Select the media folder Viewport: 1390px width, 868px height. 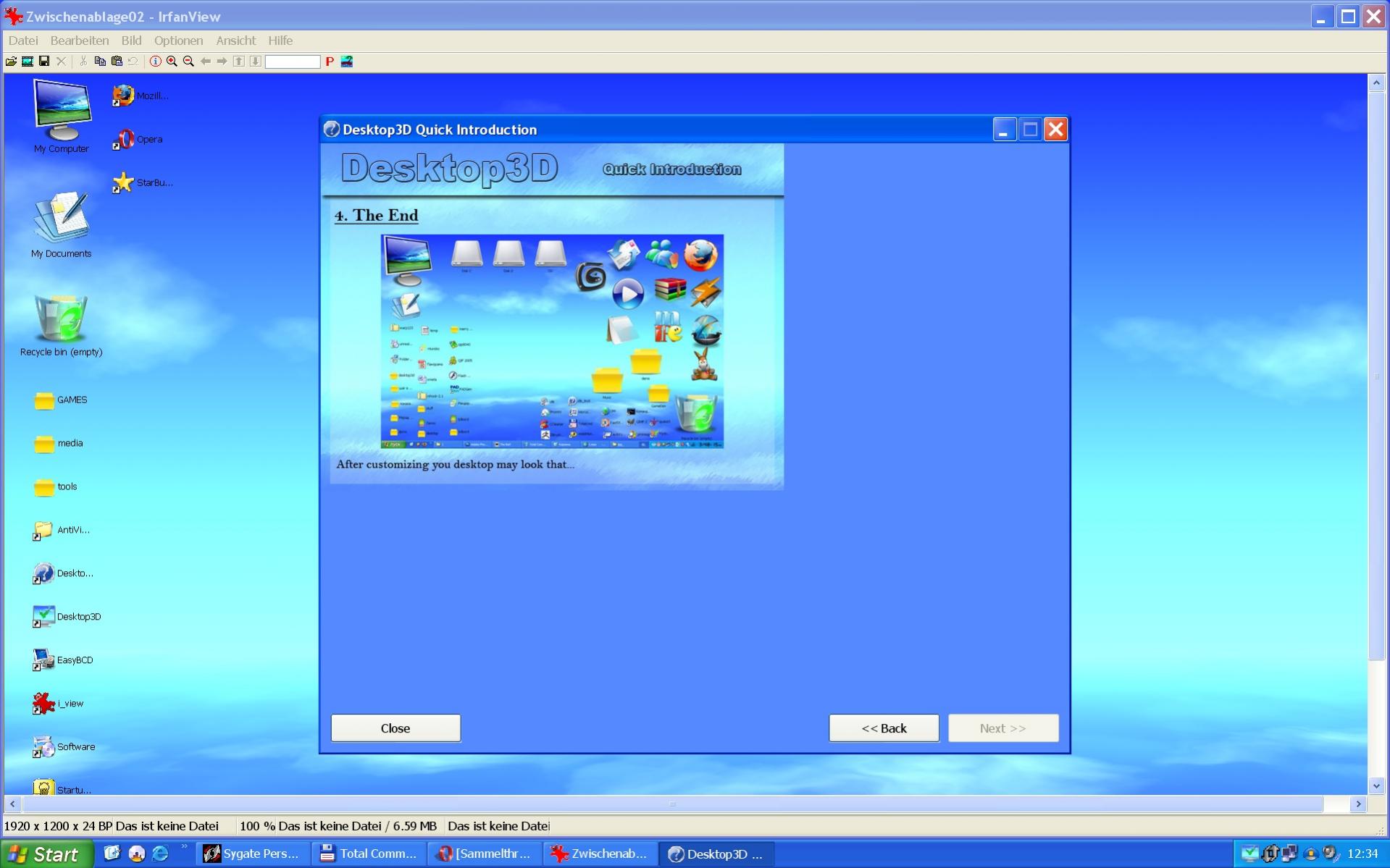click(x=59, y=443)
